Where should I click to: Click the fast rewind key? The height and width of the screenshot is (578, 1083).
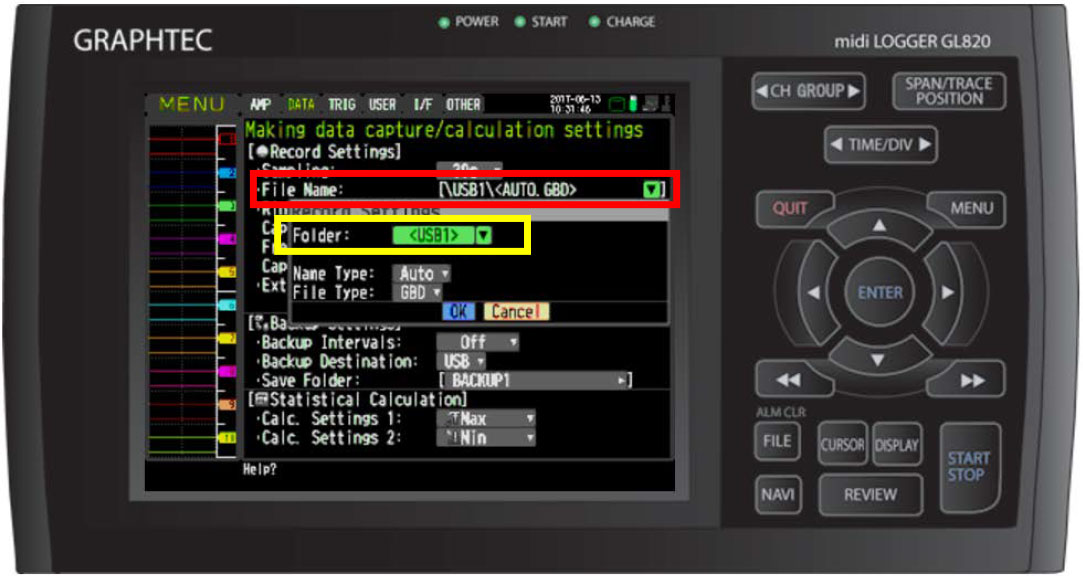pos(789,380)
